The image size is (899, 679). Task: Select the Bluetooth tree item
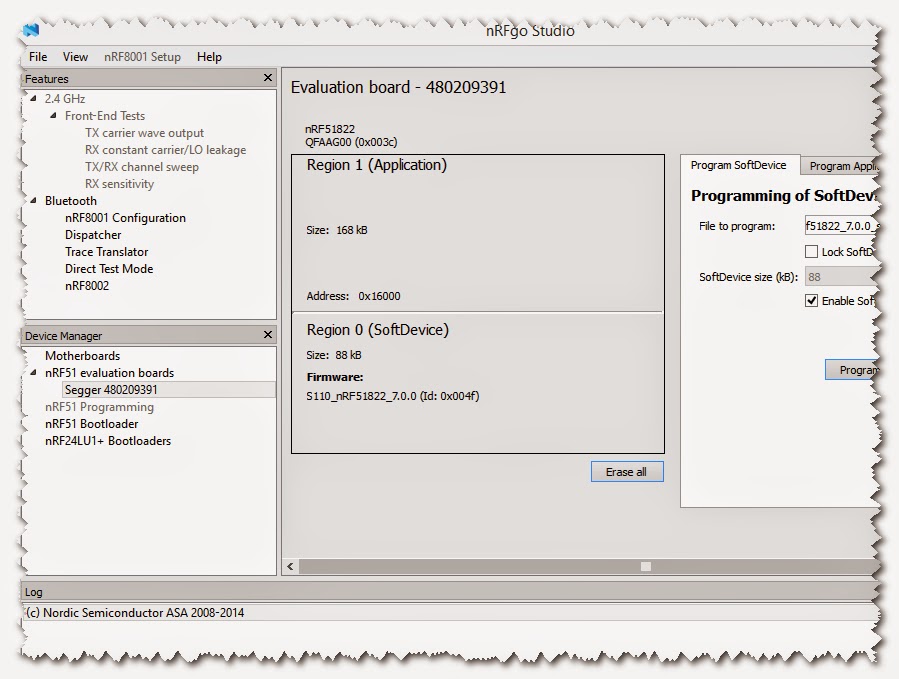(x=71, y=201)
